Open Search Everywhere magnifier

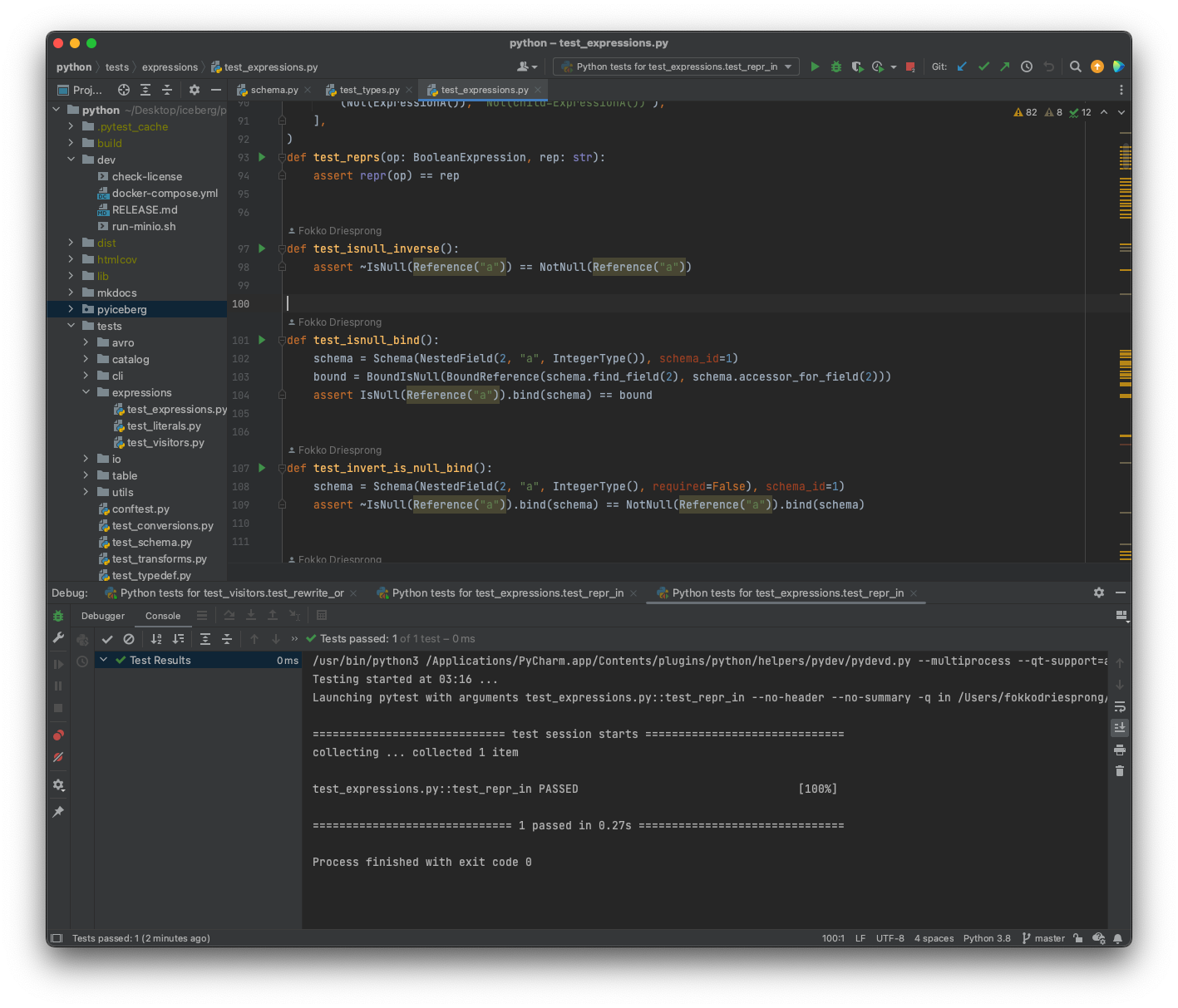click(x=1076, y=66)
